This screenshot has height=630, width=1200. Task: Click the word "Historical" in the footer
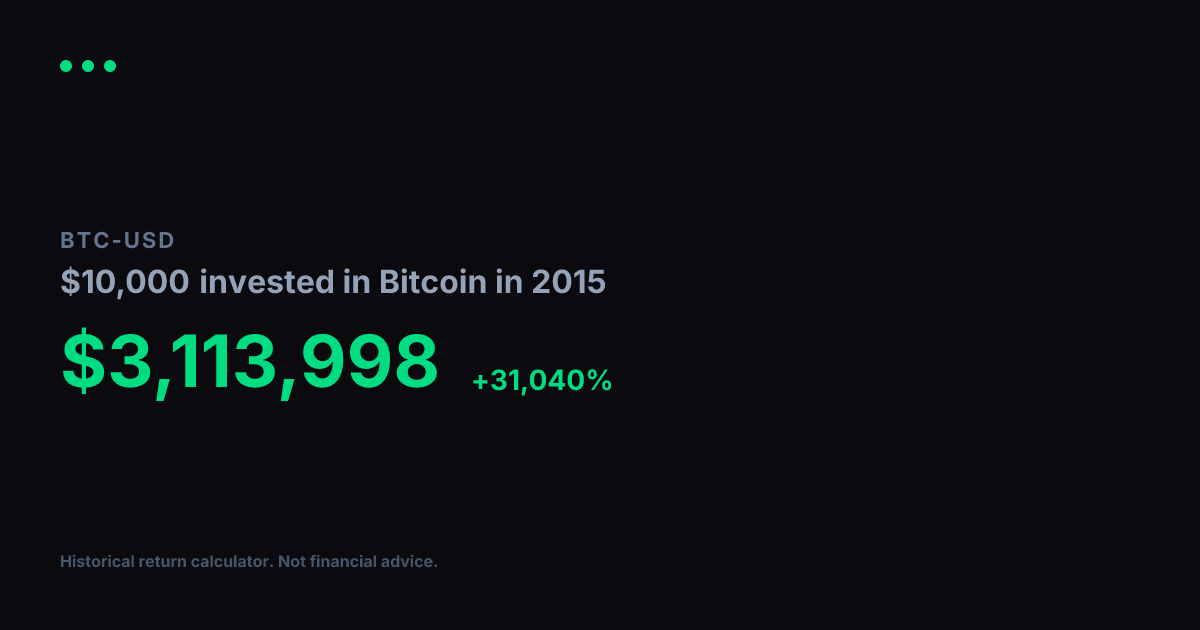(x=96, y=562)
